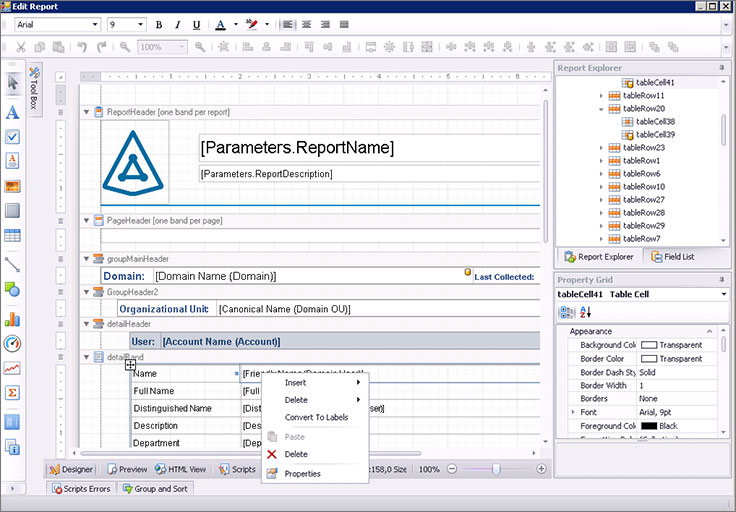Pick the Label tool (letter A)

13,113
